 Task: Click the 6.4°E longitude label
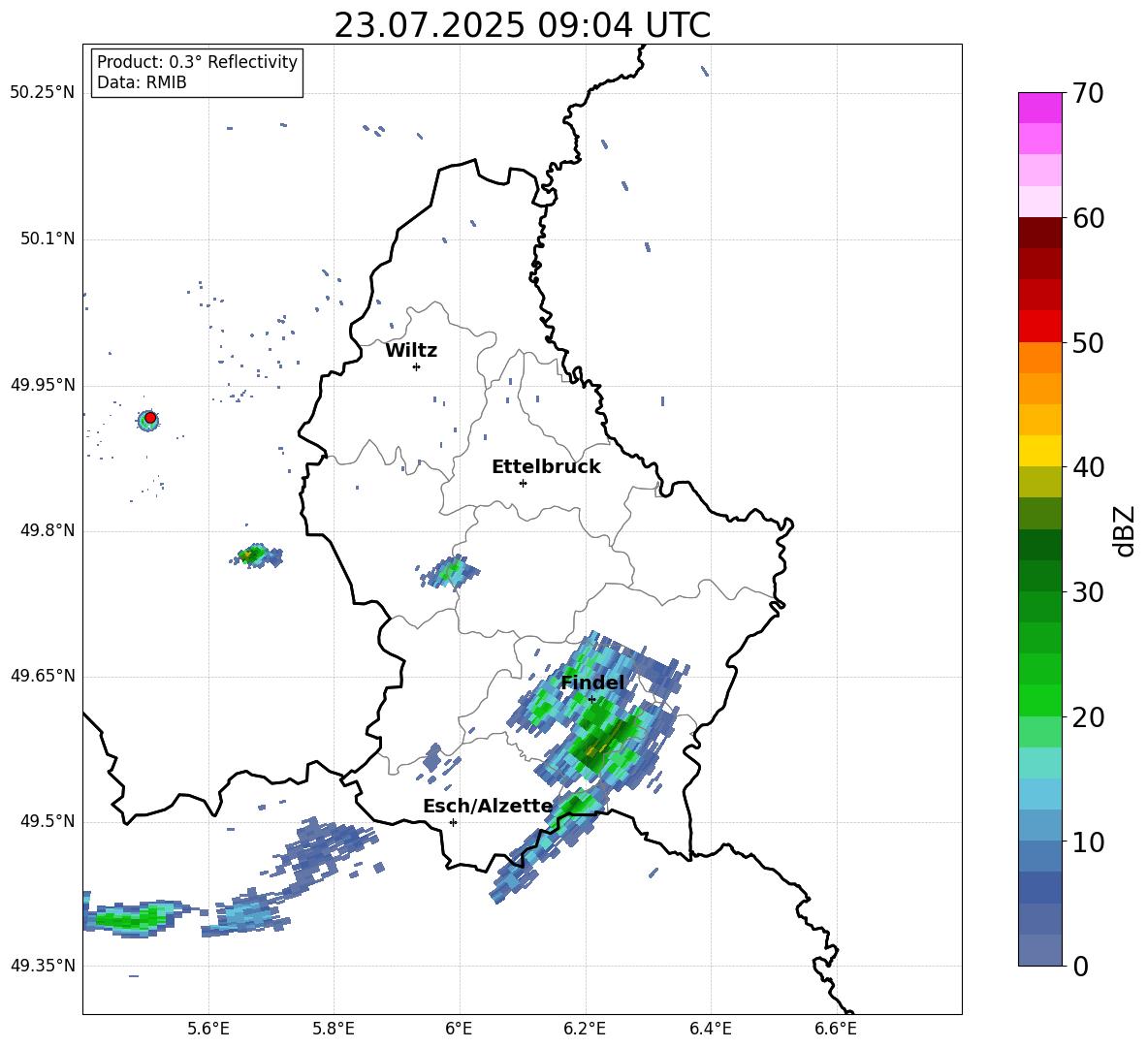click(710, 1030)
